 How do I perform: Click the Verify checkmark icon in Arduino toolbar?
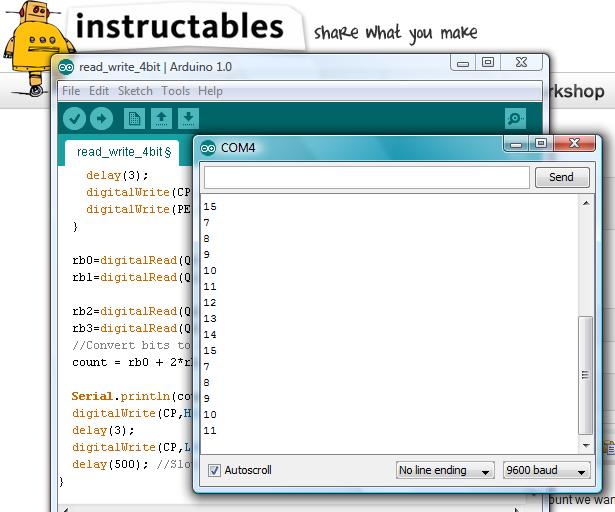(75, 118)
